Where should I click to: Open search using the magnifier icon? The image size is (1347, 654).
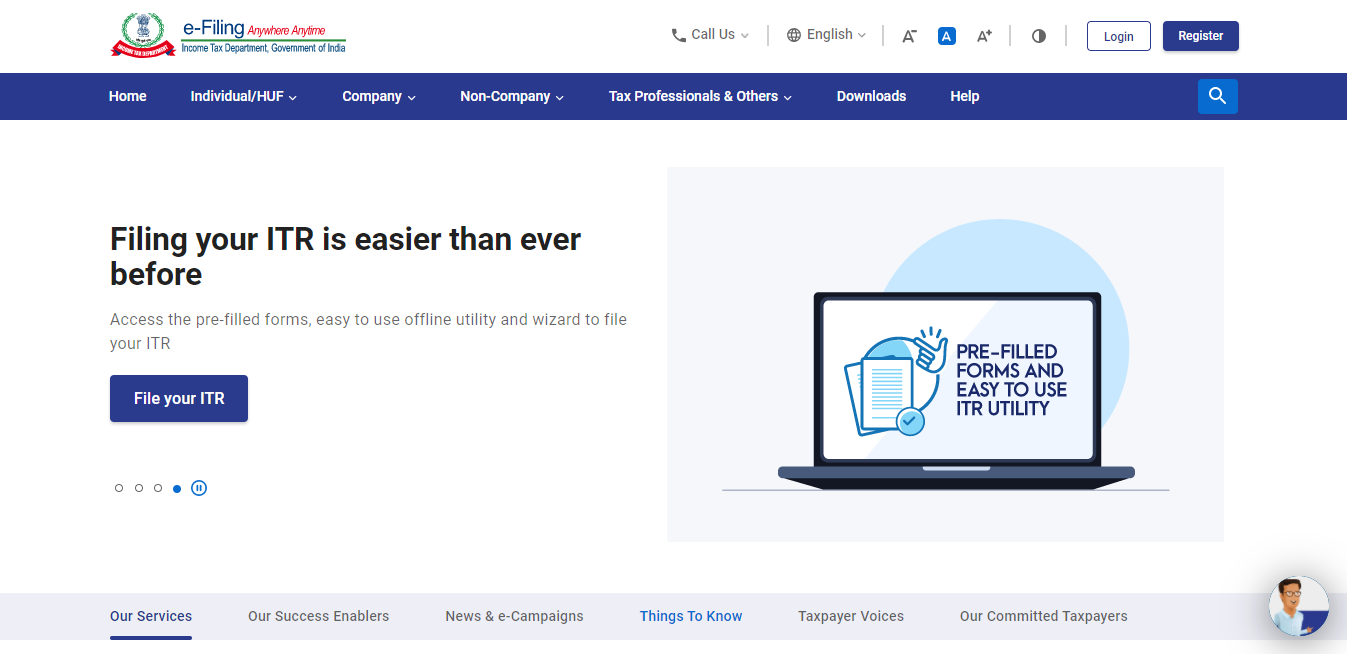pyautogui.click(x=1218, y=96)
